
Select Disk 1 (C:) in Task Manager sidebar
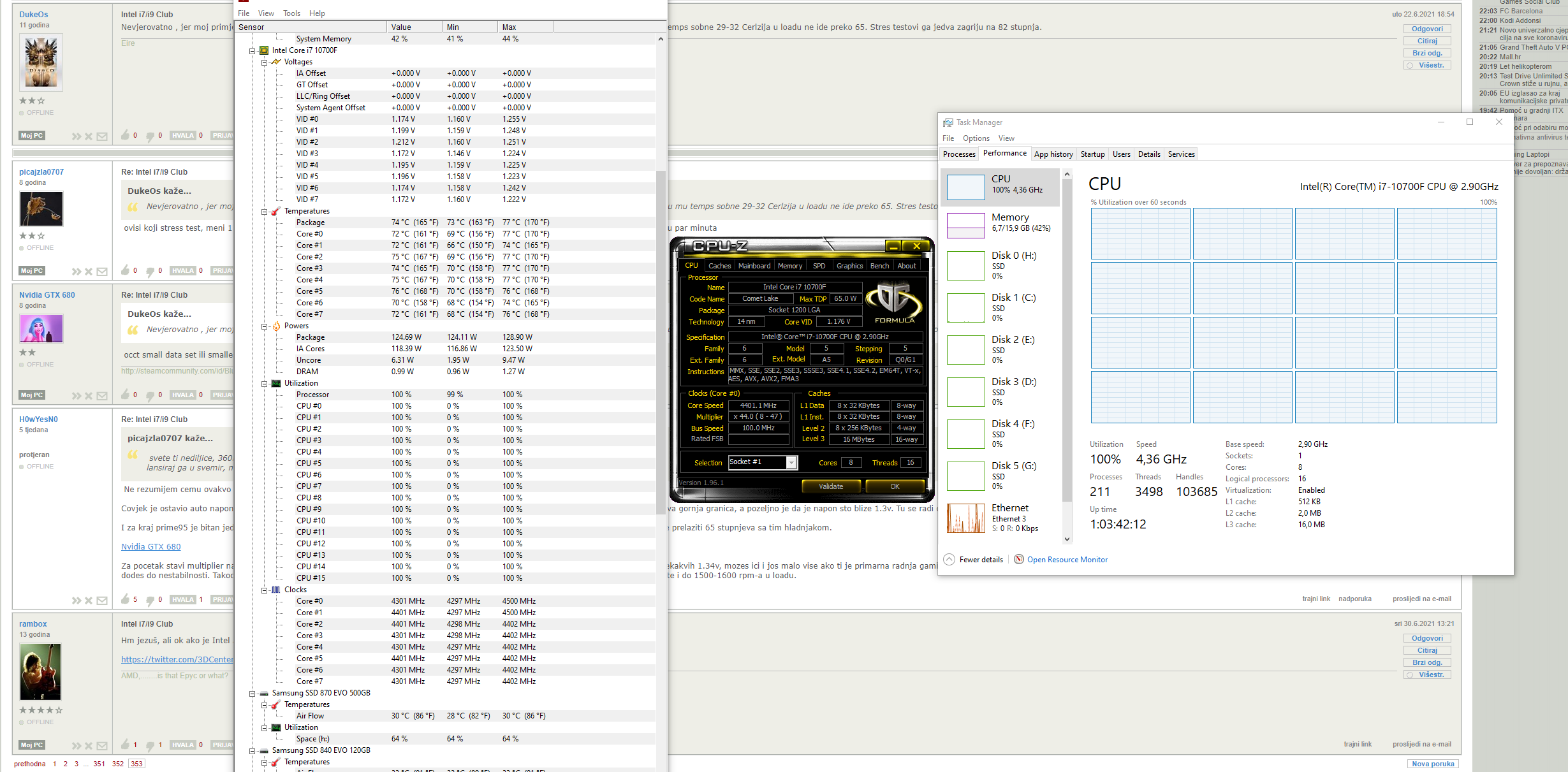click(1000, 308)
